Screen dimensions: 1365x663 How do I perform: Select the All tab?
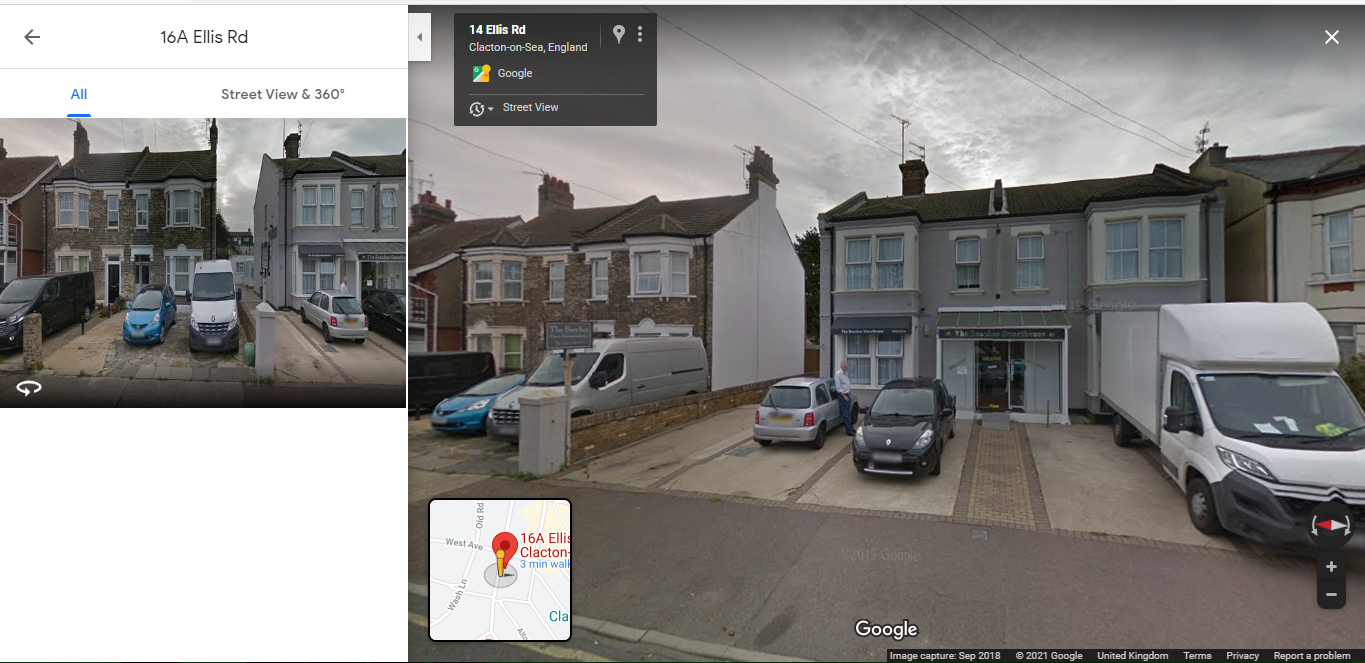point(79,94)
